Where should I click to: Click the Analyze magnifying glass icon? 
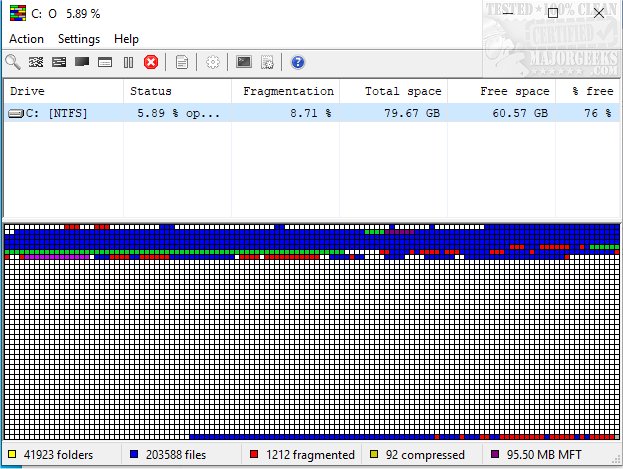(13, 62)
